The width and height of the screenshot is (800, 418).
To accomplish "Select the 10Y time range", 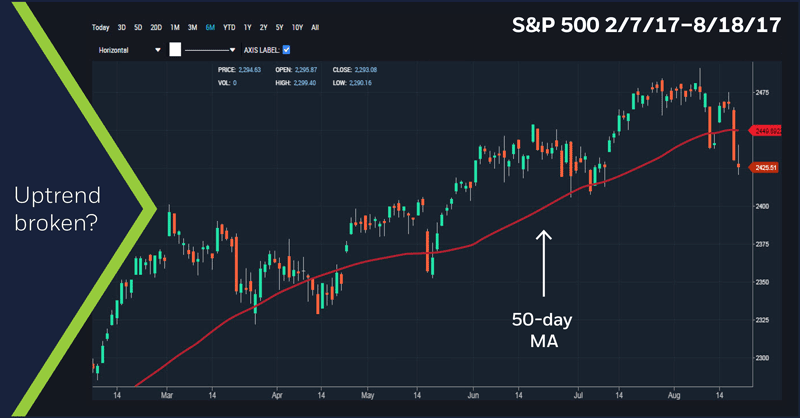I will (296, 27).
